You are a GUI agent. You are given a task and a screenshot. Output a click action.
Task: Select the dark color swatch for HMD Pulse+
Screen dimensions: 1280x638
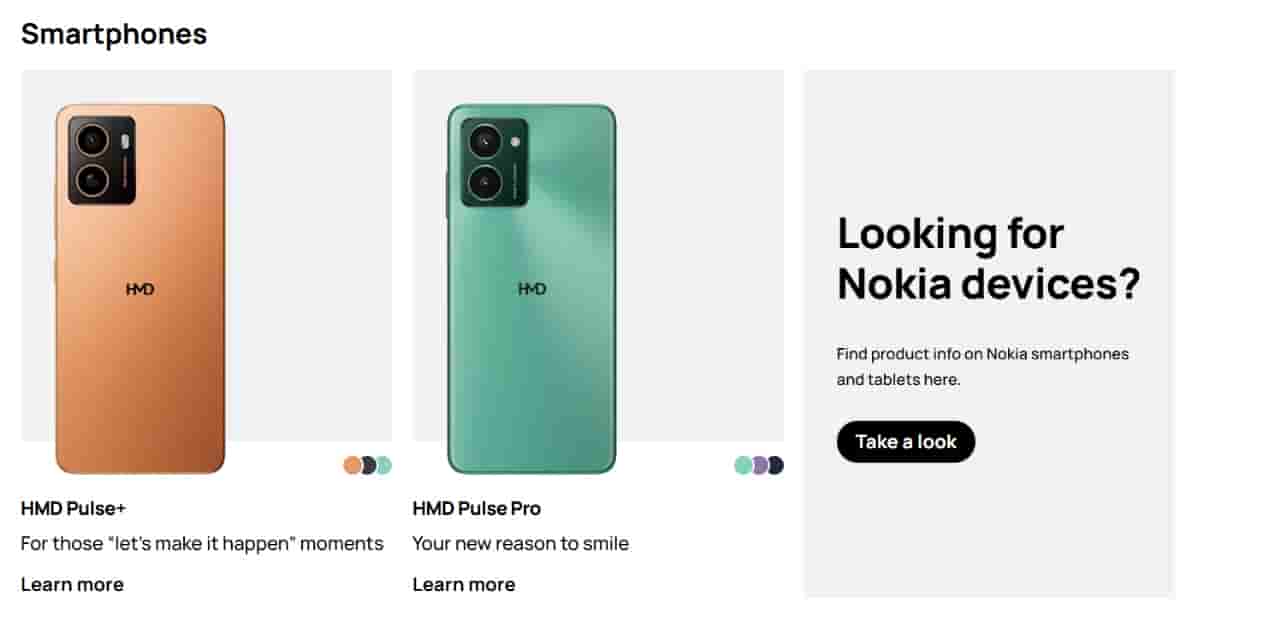point(368,465)
